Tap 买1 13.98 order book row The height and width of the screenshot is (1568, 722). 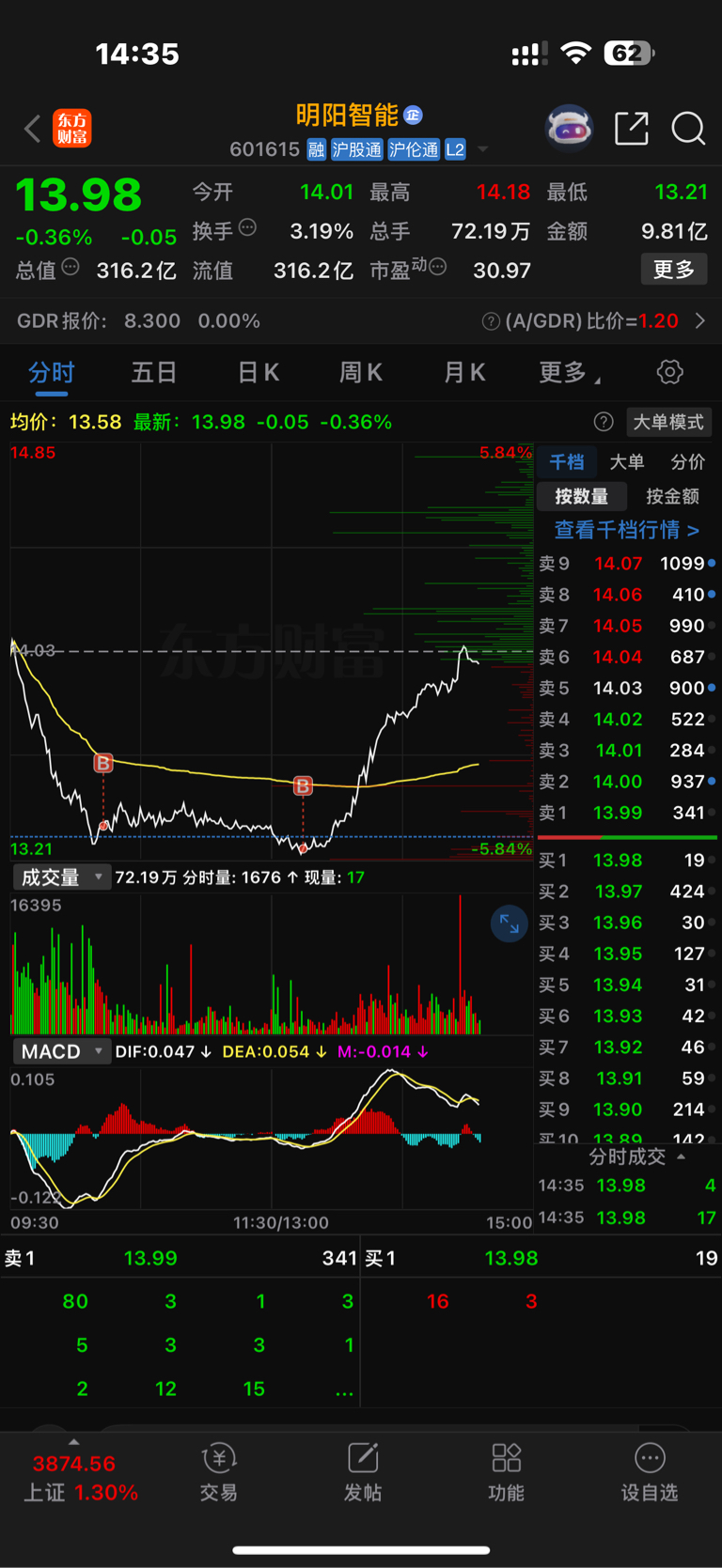(x=627, y=861)
